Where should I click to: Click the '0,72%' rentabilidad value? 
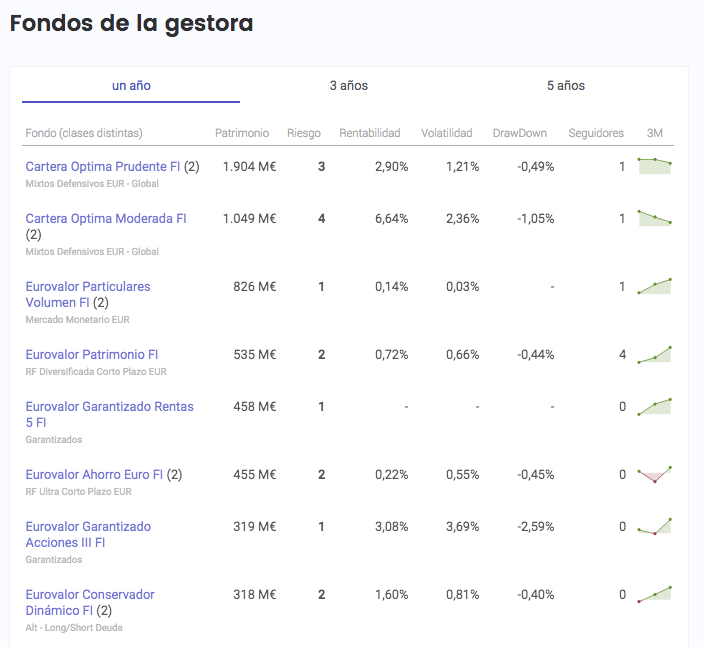(392, 355)
